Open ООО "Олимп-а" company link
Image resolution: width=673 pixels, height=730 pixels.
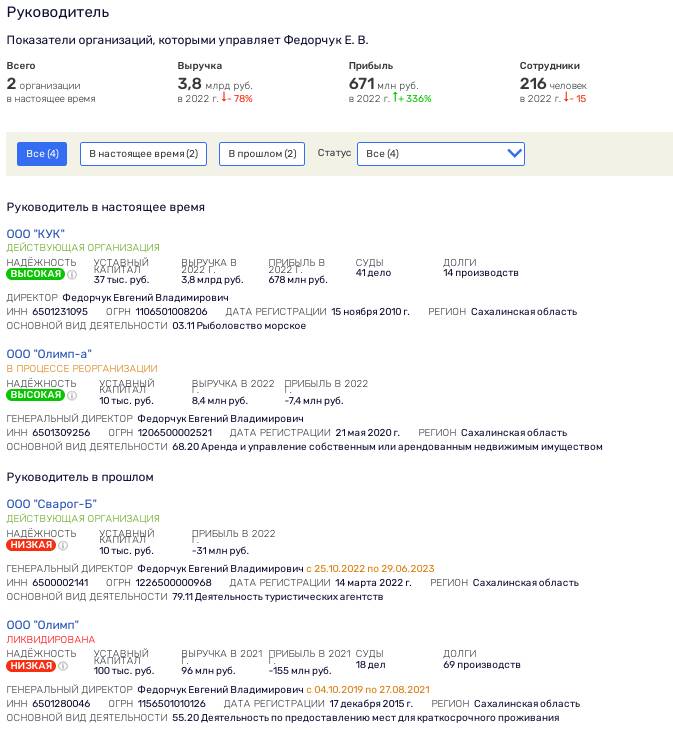49,354
